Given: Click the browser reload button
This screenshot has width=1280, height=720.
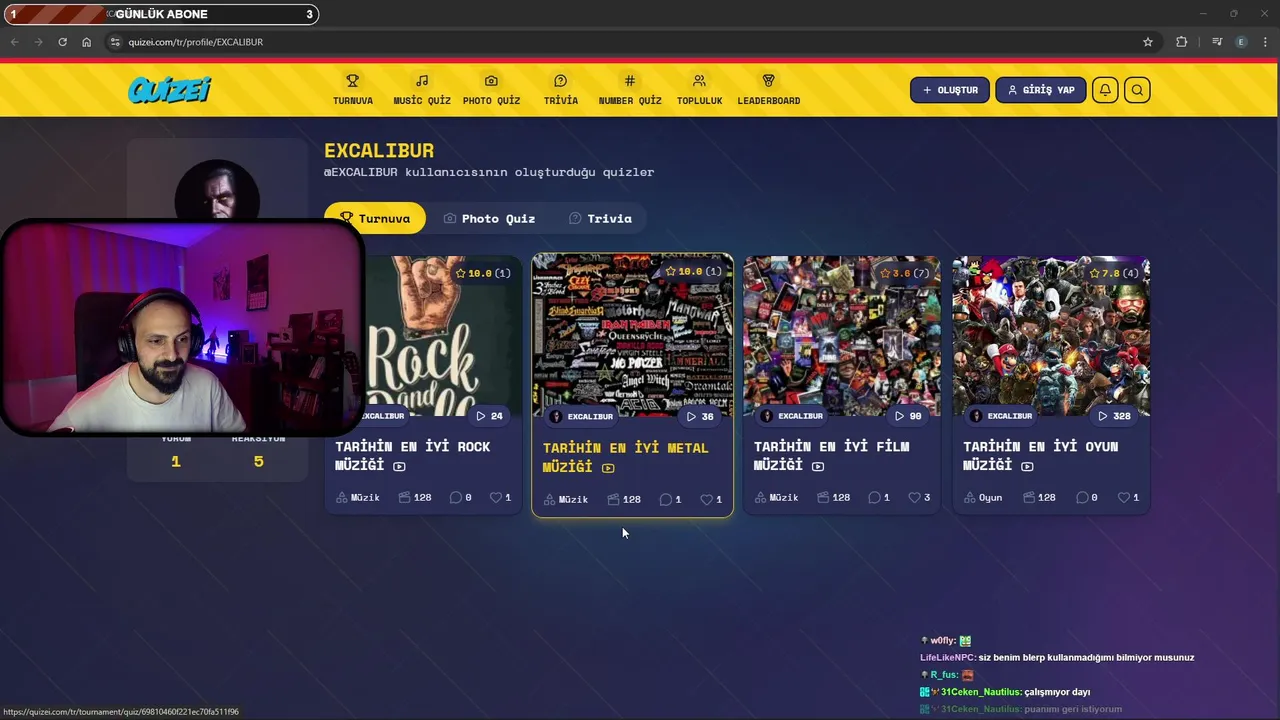Looking at the screenshot, I should click(x=62, y=42).
